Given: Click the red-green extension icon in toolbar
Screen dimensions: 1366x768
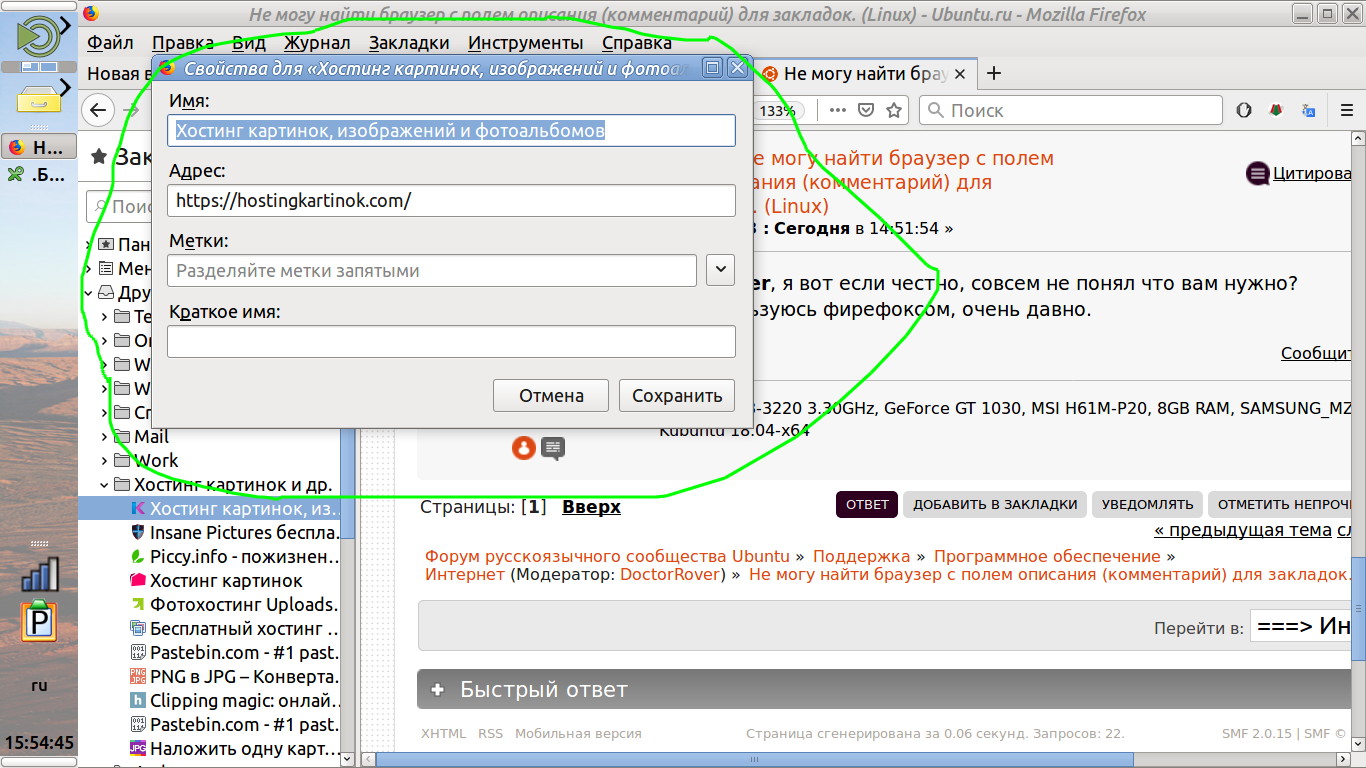Looking at the screenshot, I should pyautogui.click(x=1277, y=110).
